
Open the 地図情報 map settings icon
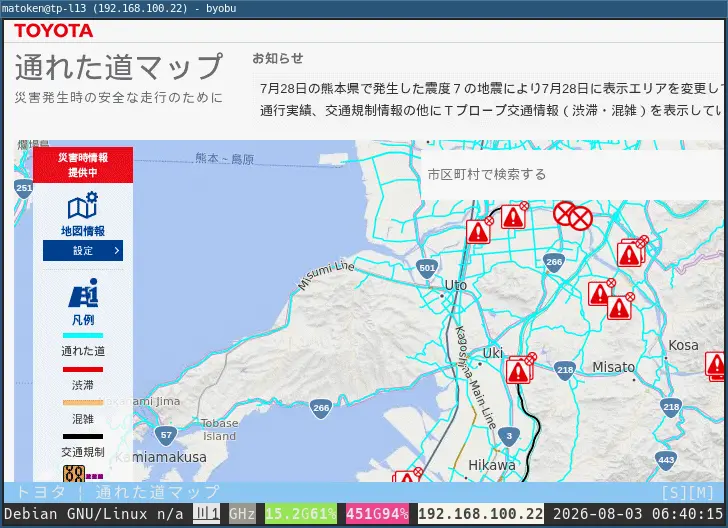click(83, 205)
